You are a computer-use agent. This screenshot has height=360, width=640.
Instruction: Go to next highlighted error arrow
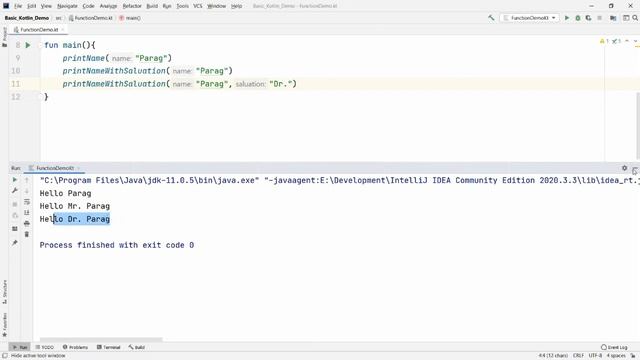coord(635,41)
